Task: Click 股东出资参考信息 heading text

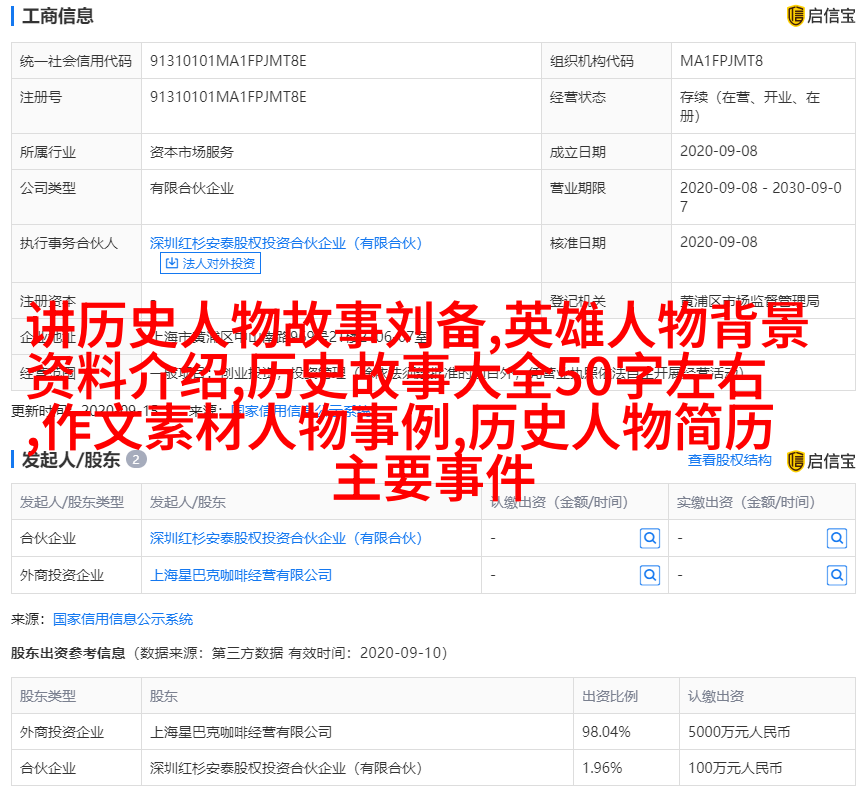Action: tap(68, 653)
